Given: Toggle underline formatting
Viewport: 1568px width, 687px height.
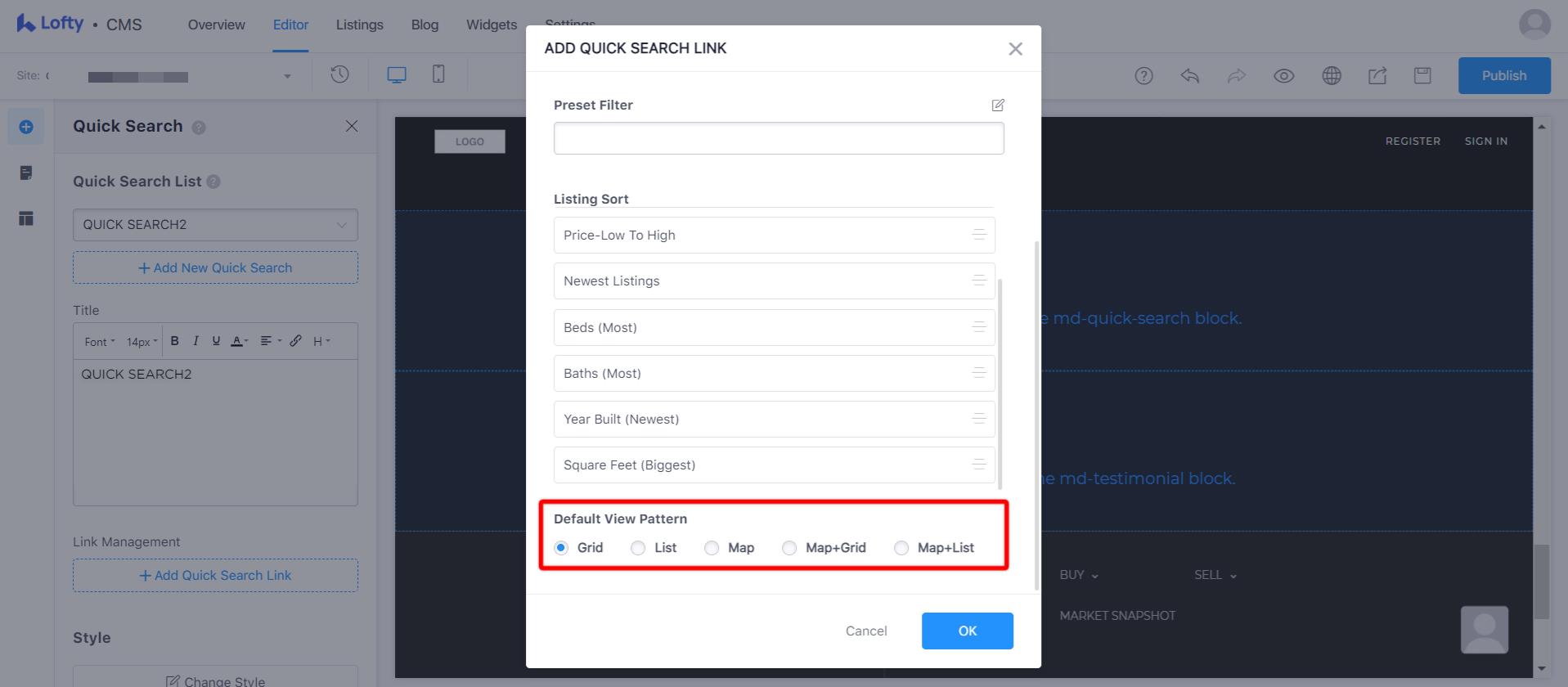Looking at the screenshot, I should pyautogui.click(x=216, y=341).
